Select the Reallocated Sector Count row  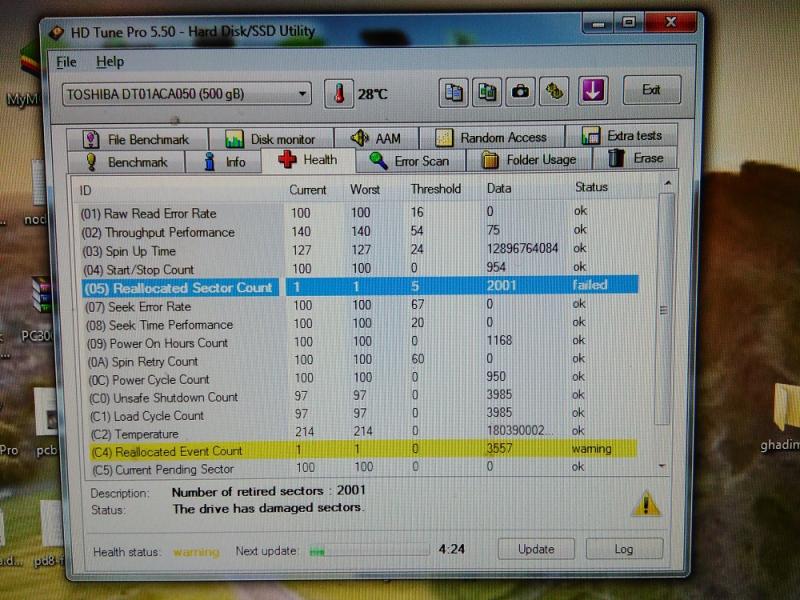(360, 287)
